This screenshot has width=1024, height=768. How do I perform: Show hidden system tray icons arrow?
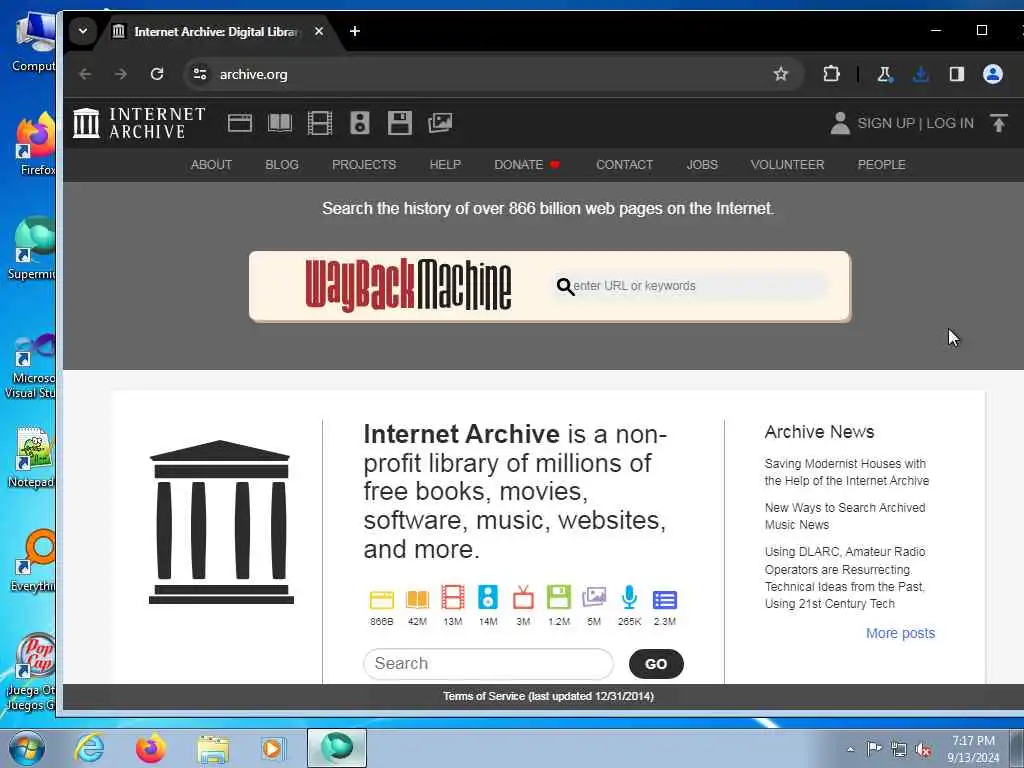(x=850, y=749)
